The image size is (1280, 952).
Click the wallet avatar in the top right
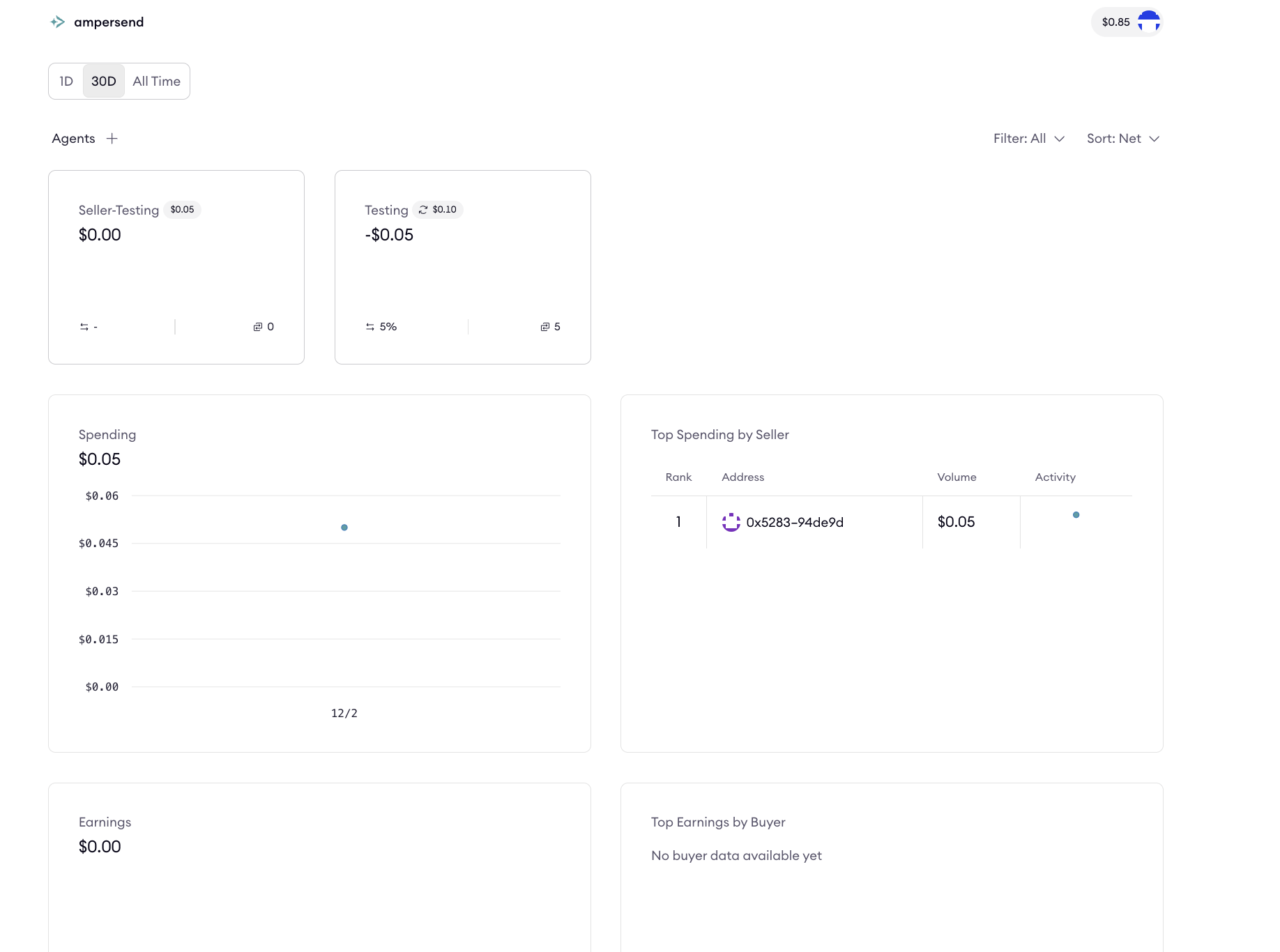click(x=1149, y=22)
